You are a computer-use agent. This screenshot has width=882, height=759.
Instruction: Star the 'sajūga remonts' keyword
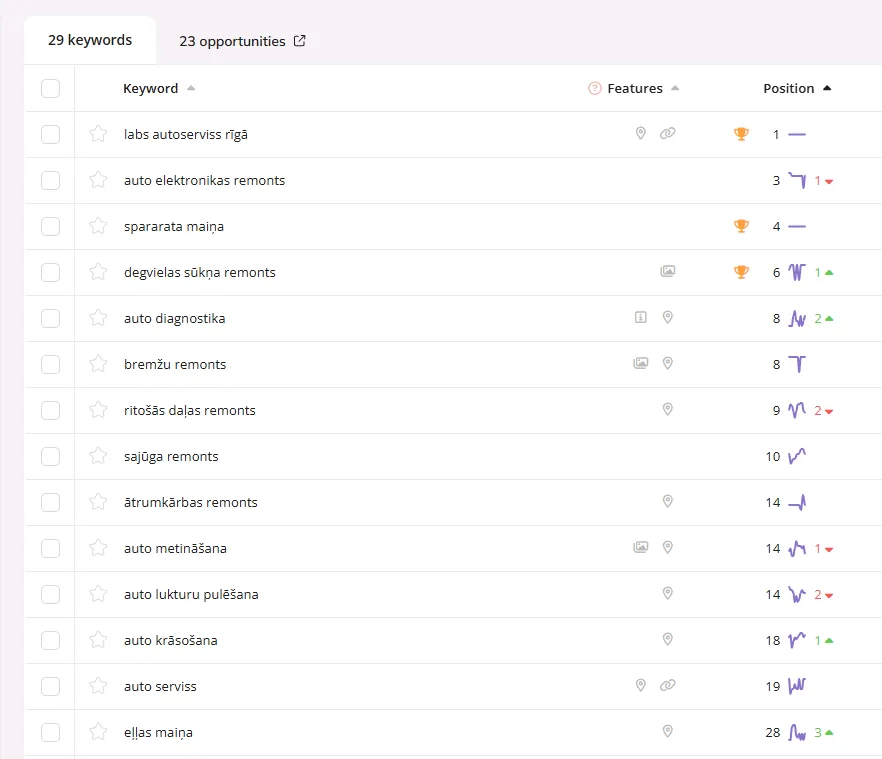click(98, 456)
